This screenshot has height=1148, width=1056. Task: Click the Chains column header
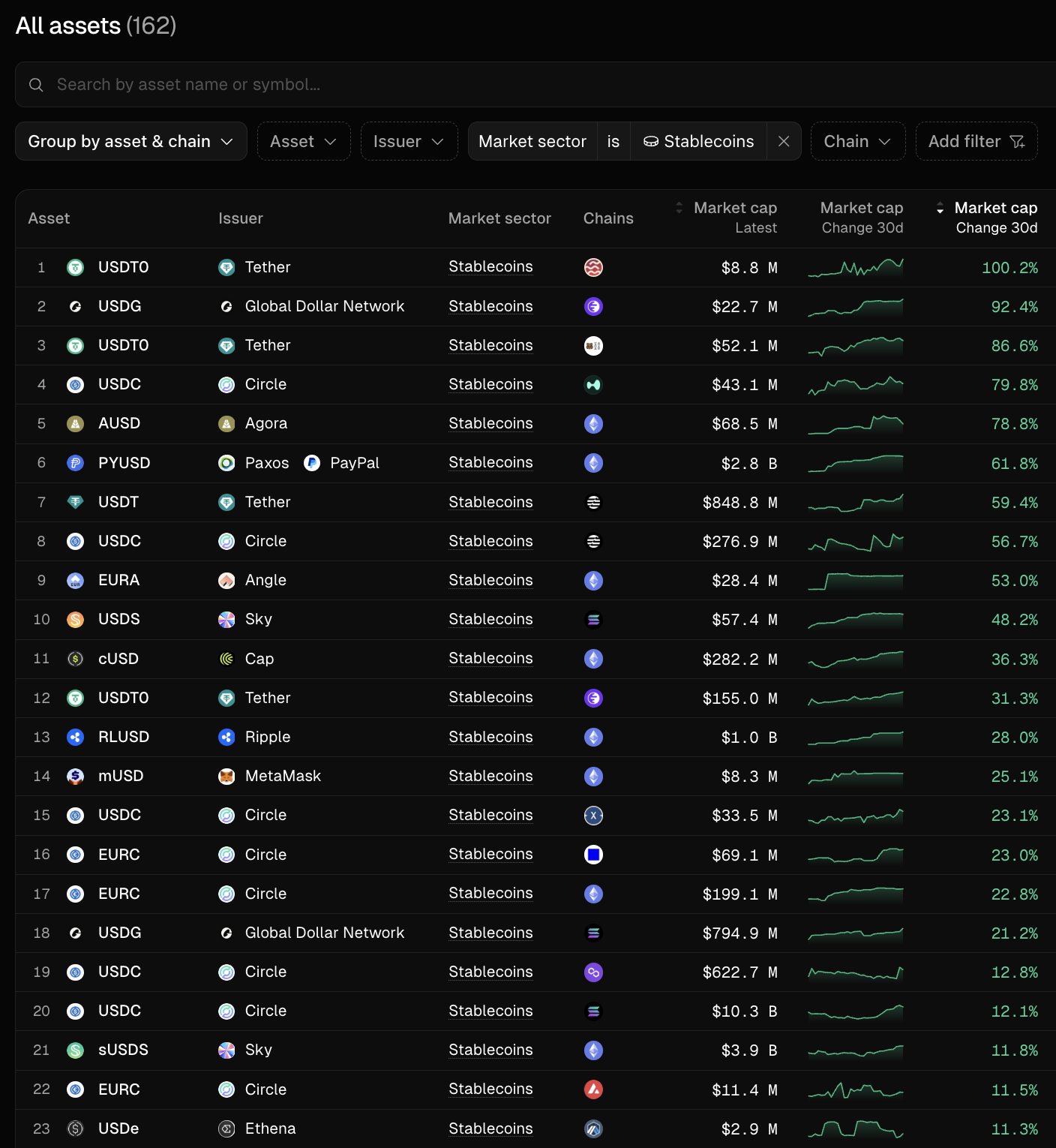coord(608,218)
